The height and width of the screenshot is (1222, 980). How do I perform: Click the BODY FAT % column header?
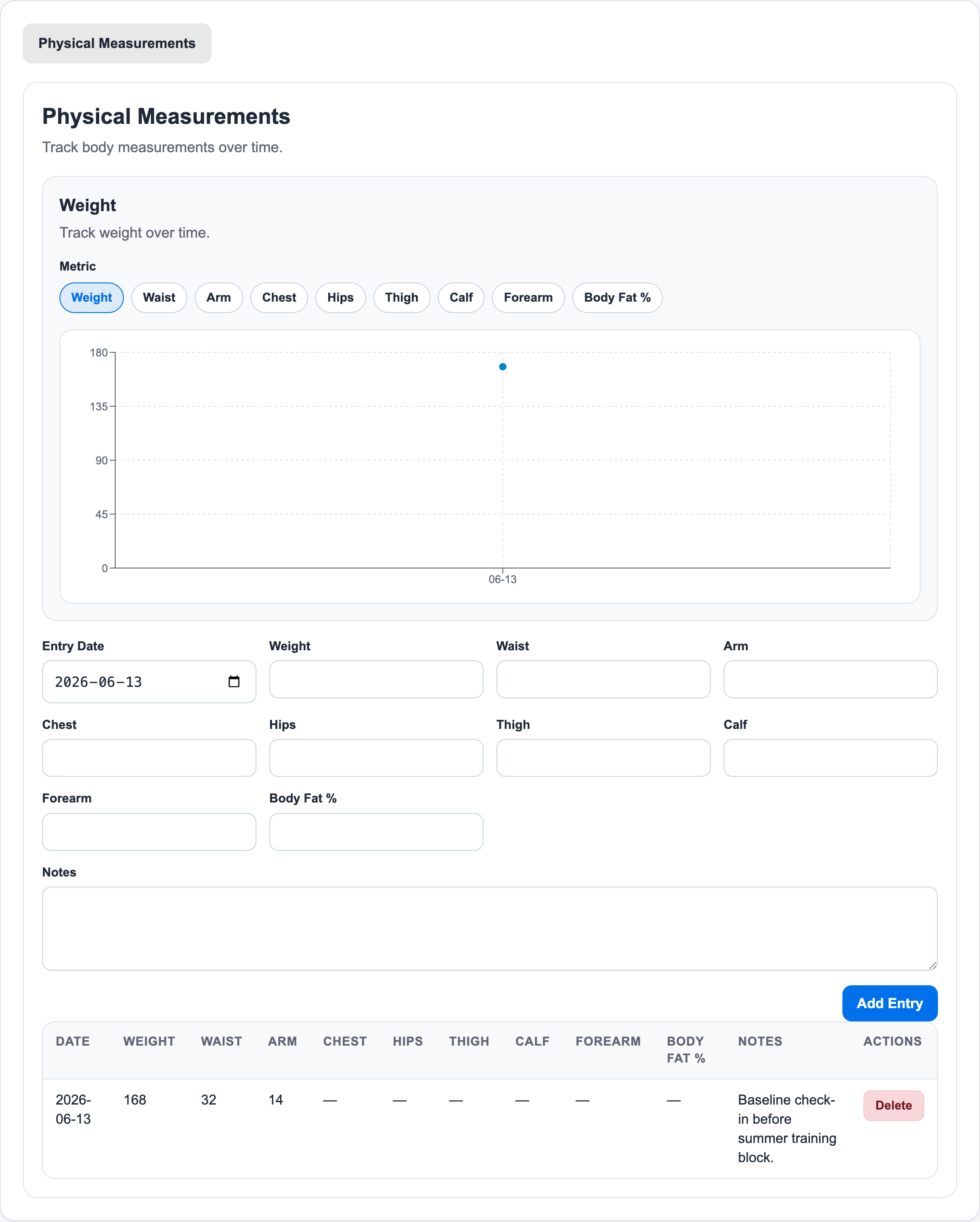686,1050
